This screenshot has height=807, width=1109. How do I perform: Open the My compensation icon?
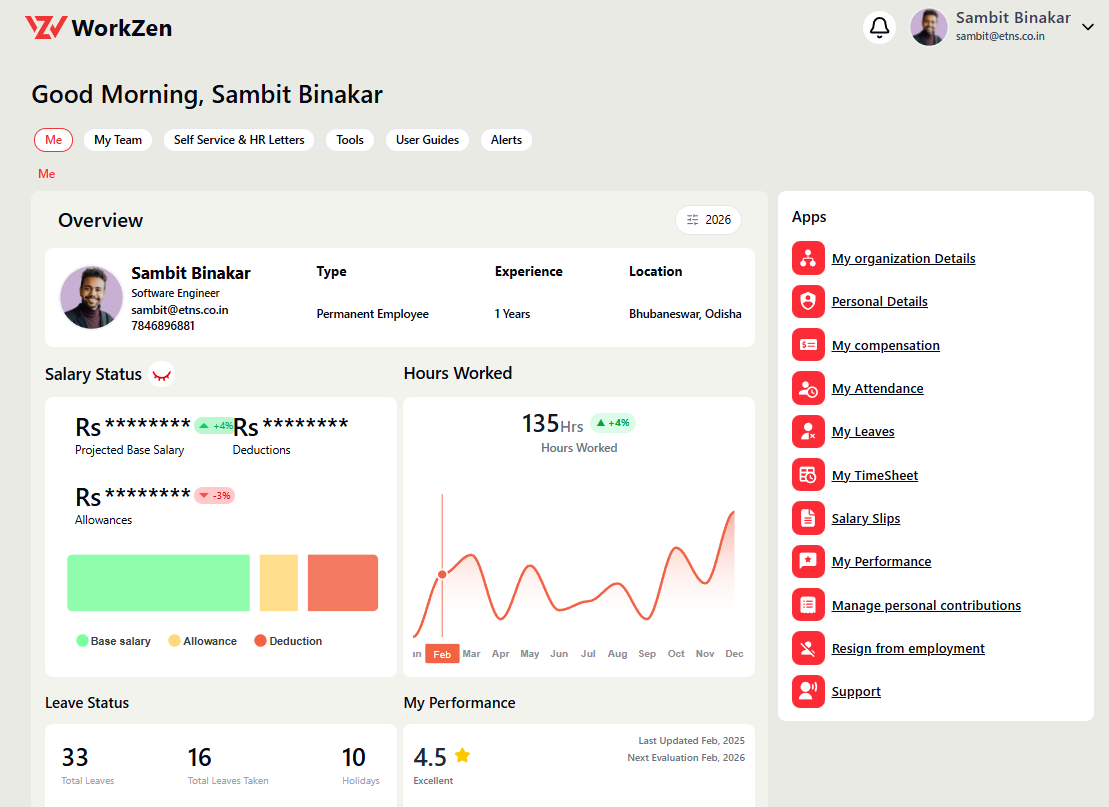pos(808,345)
